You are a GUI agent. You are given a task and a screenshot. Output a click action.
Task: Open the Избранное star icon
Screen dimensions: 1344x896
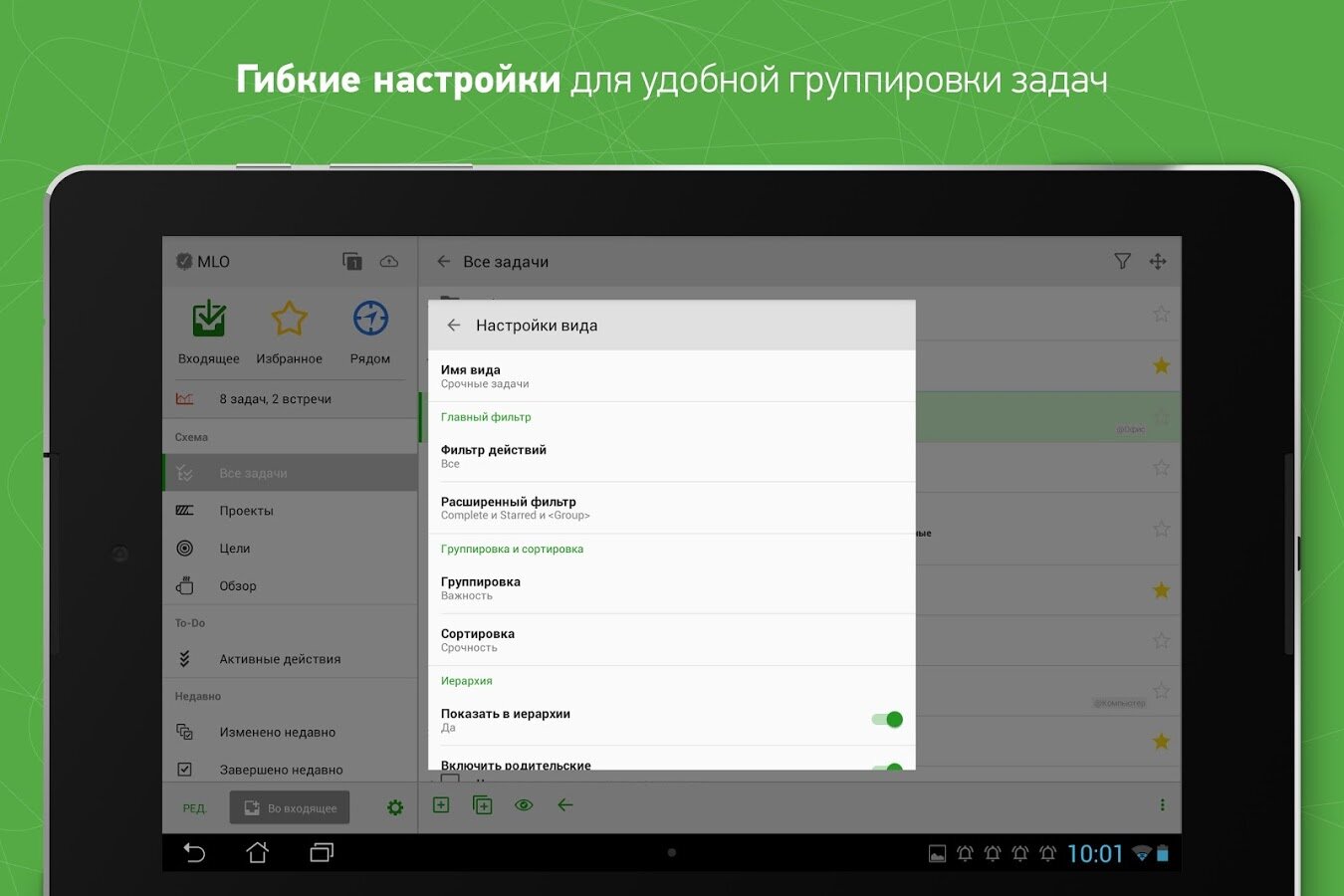tap(289, 321)
